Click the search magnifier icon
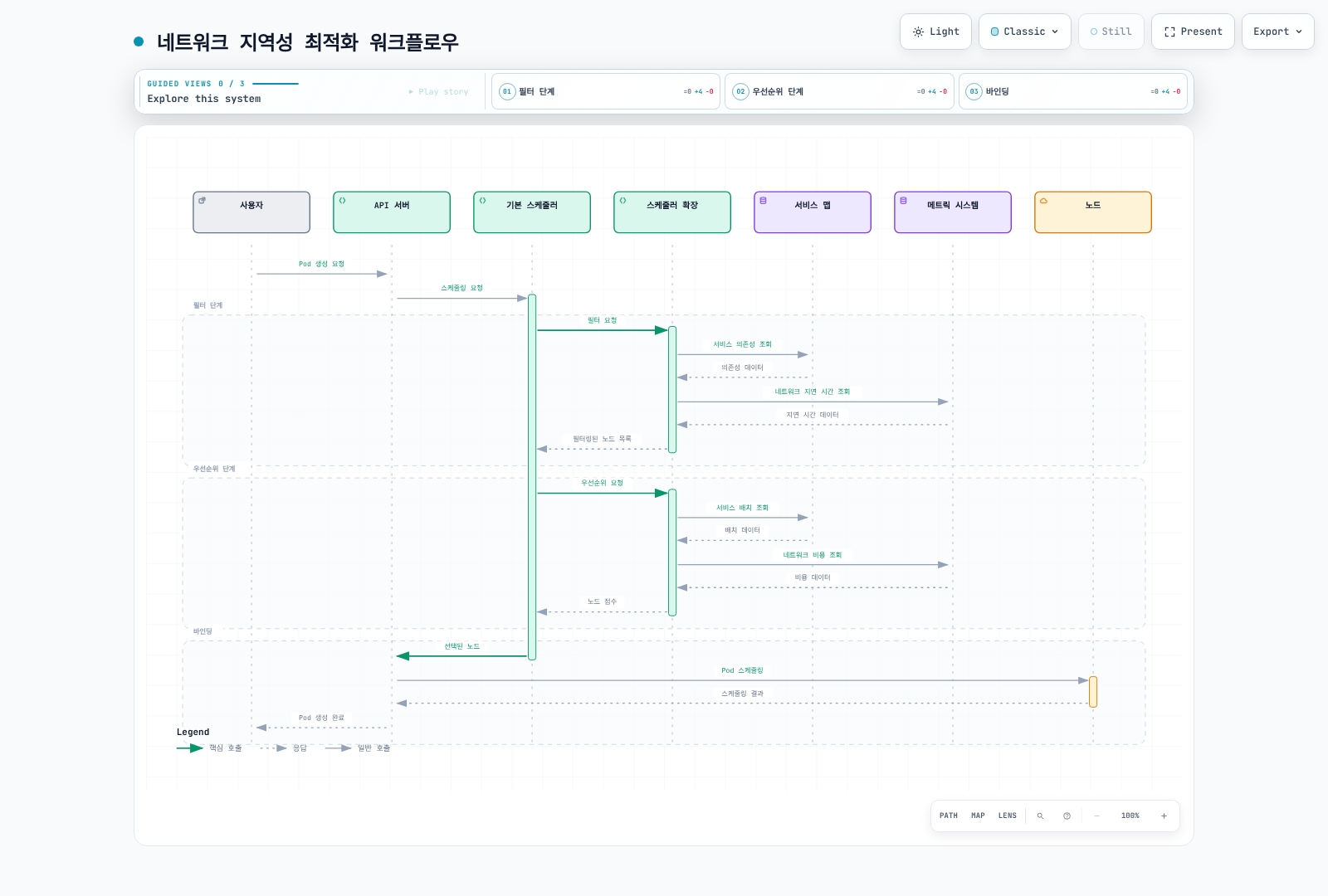Viewport: 1328px width, 896px height. (x=1040, y=816)
